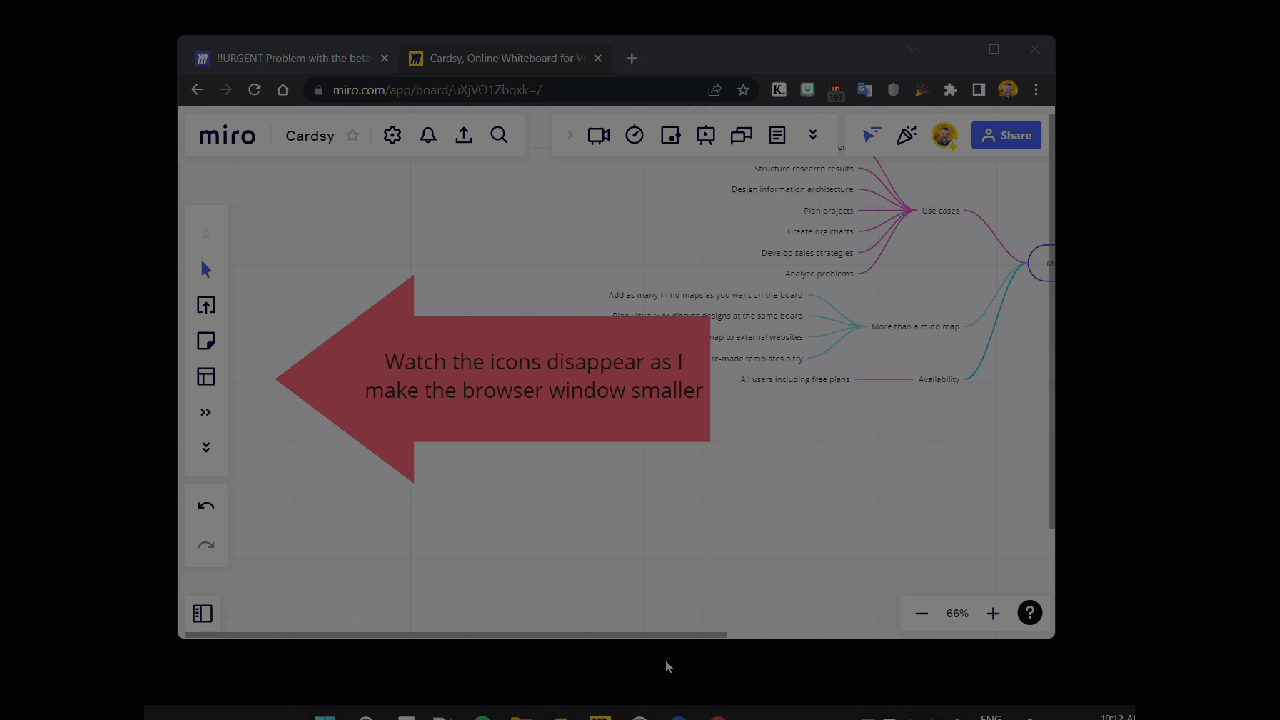
Task: Open the Cardsy board name
Action: pos(310,136)
